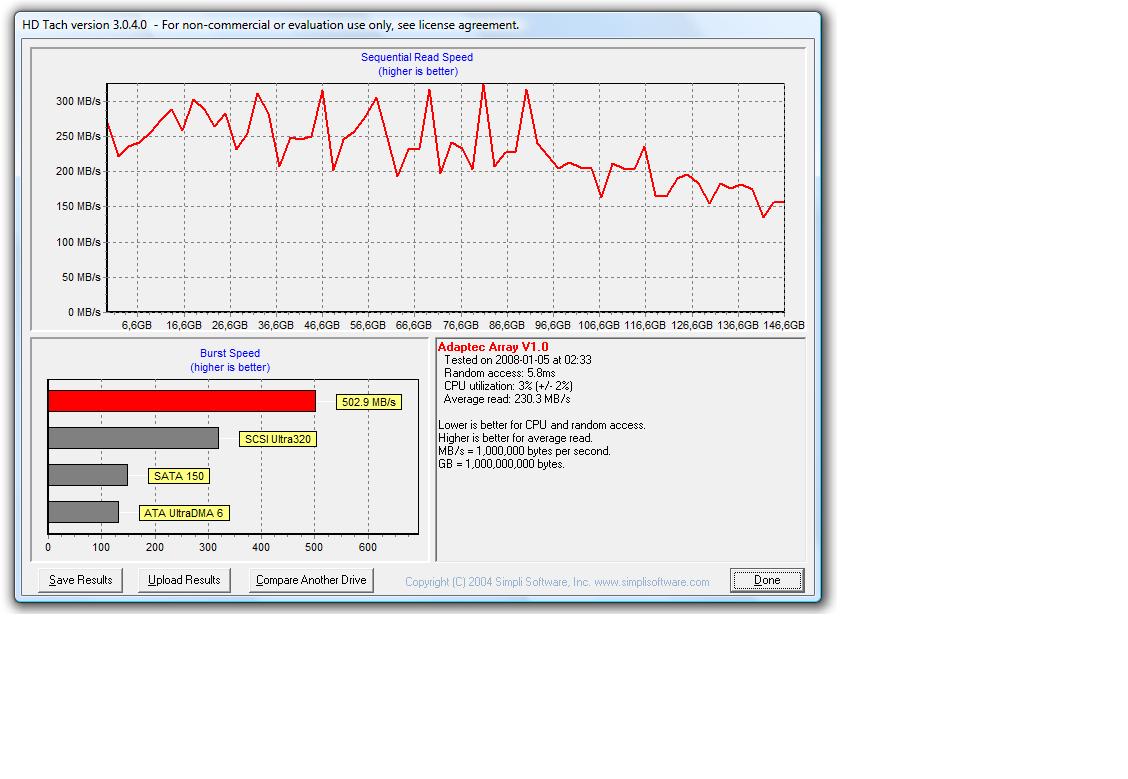Click the 76,6GB axis label
The height and width of the screenshot is (779, 1128).
pyautogui.click(x=460, y=325)
